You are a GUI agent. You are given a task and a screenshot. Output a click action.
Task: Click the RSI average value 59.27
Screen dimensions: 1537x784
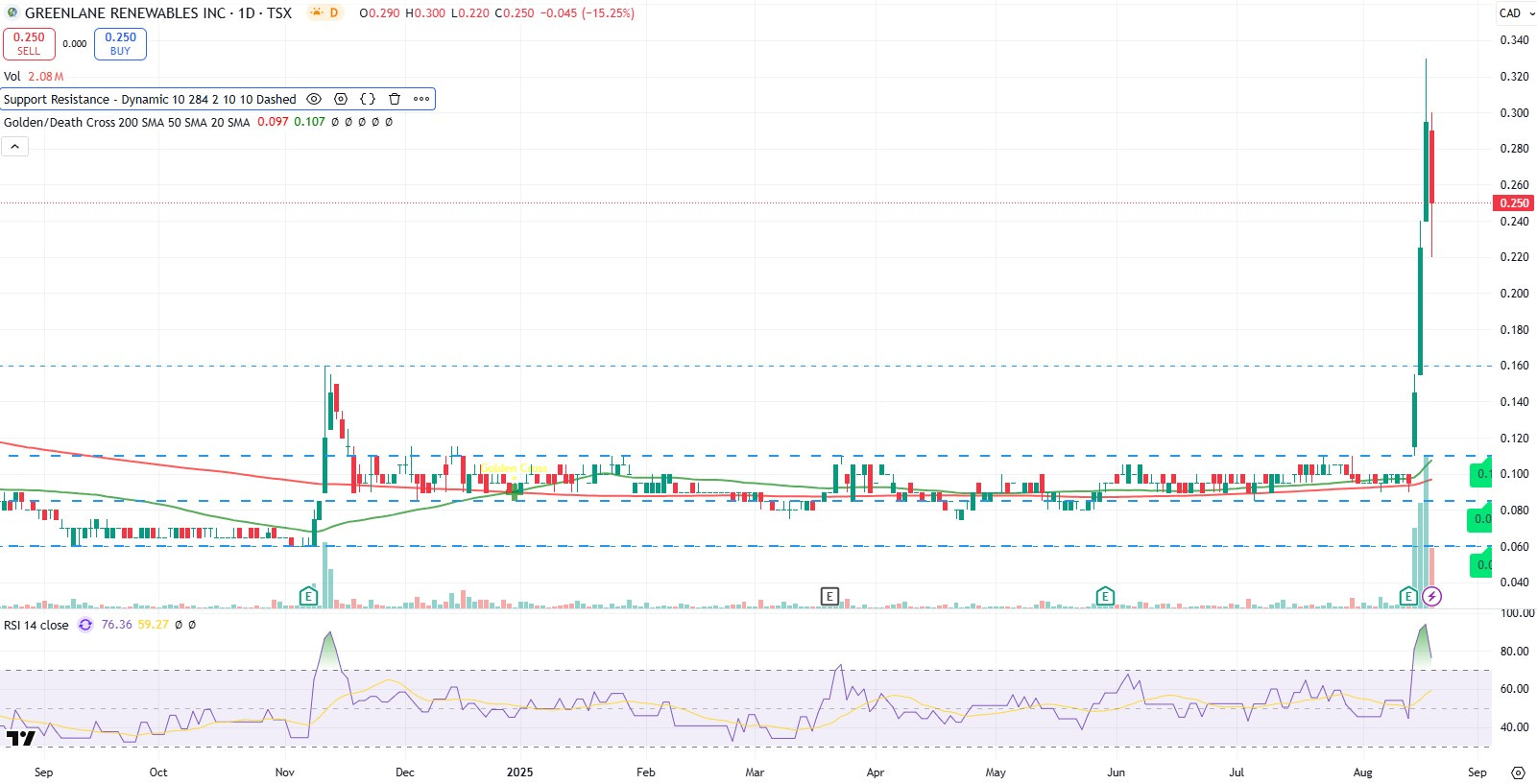[x=153, y=625]
